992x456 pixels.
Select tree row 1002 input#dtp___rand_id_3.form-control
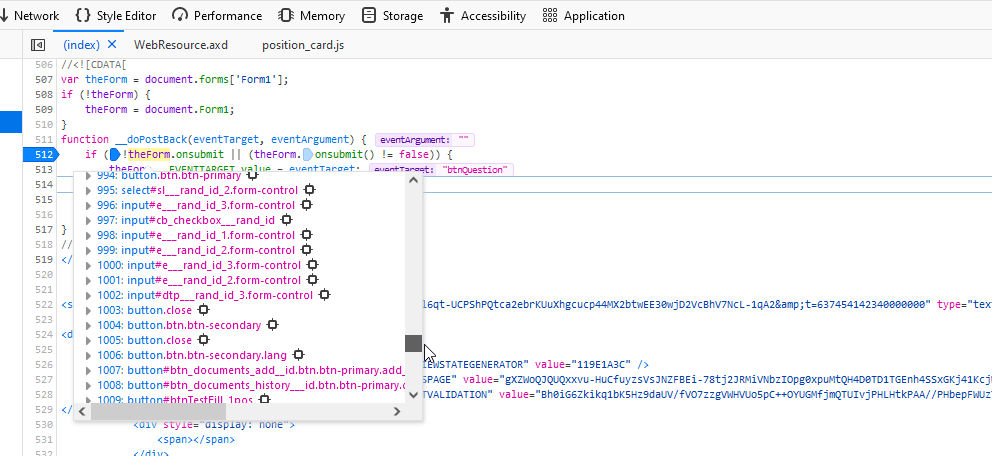tap(239, 295)
